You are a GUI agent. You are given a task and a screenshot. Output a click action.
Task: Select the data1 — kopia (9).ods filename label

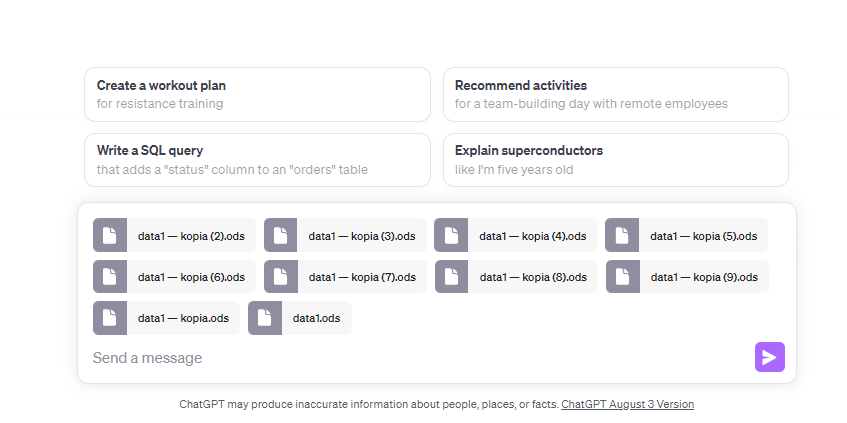[704, 277]
